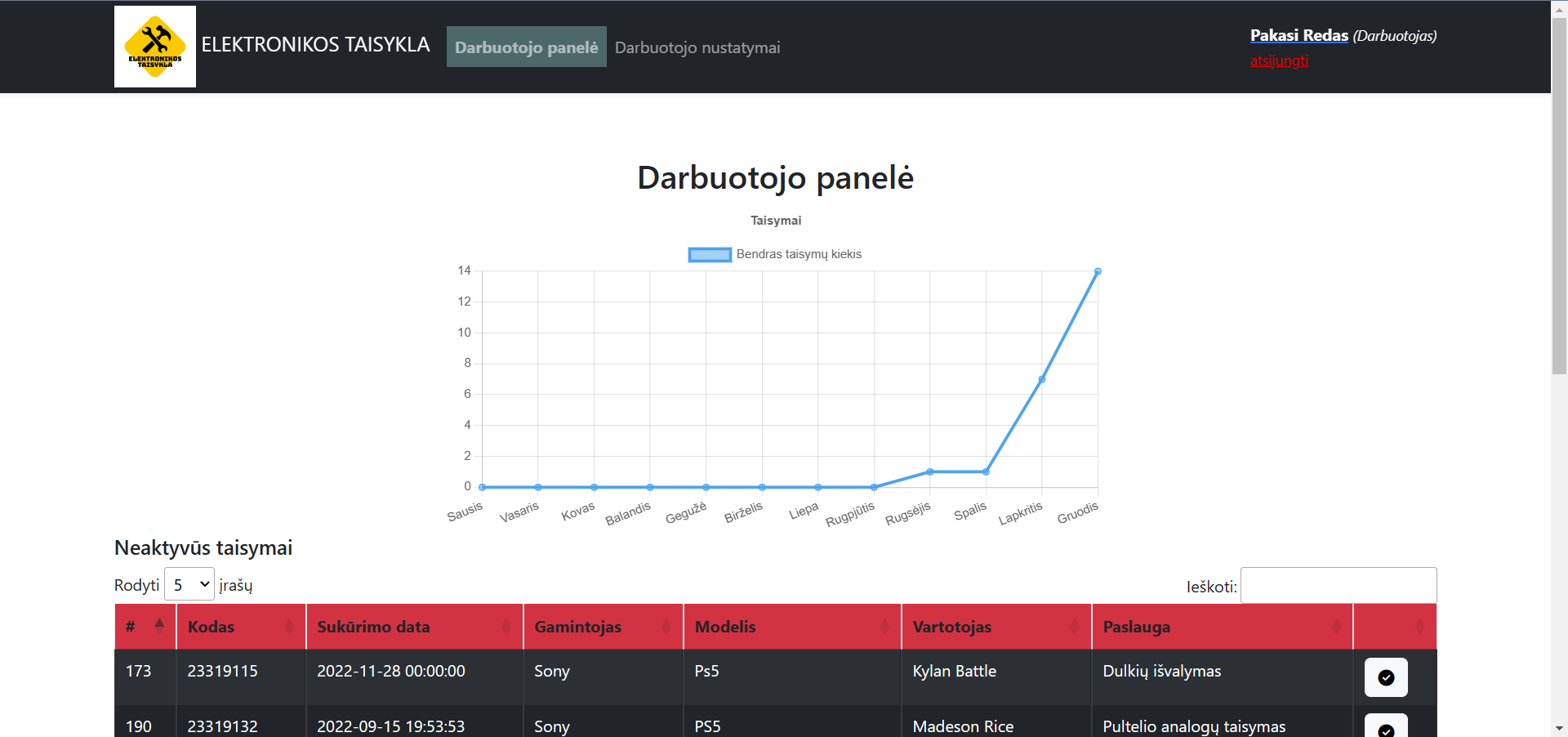Log out via atsijungti link
The image size is (1568, 737).
[x=1278, y=60]
